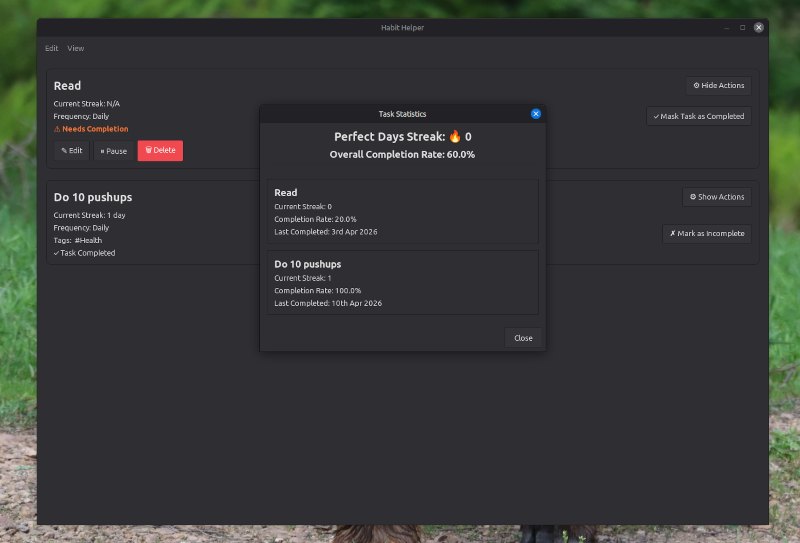Click 'Overall Completion Rate: 60.0%' text
The width and height of the screenshot is (800, 543).
pyautogui.click(x=402, y=155)
